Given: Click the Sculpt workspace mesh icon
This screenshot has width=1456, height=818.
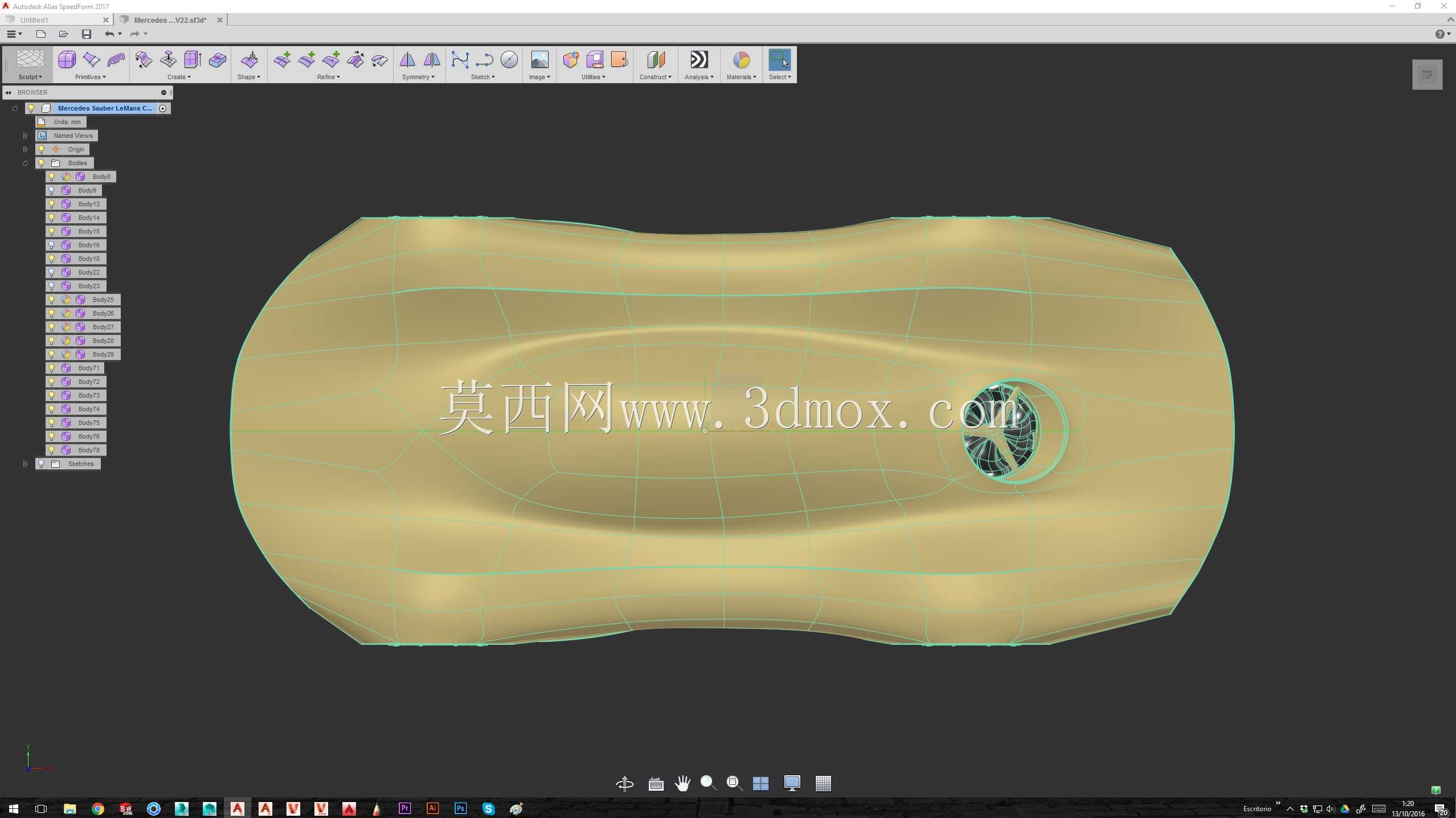Looking at the screenshot, I should (x=30, y=59).
